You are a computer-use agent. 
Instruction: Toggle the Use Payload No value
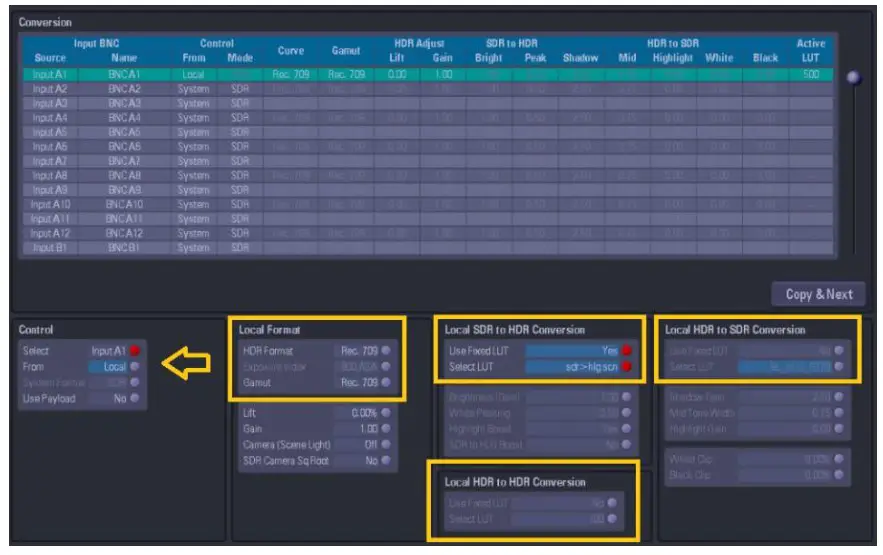(108, 399)
